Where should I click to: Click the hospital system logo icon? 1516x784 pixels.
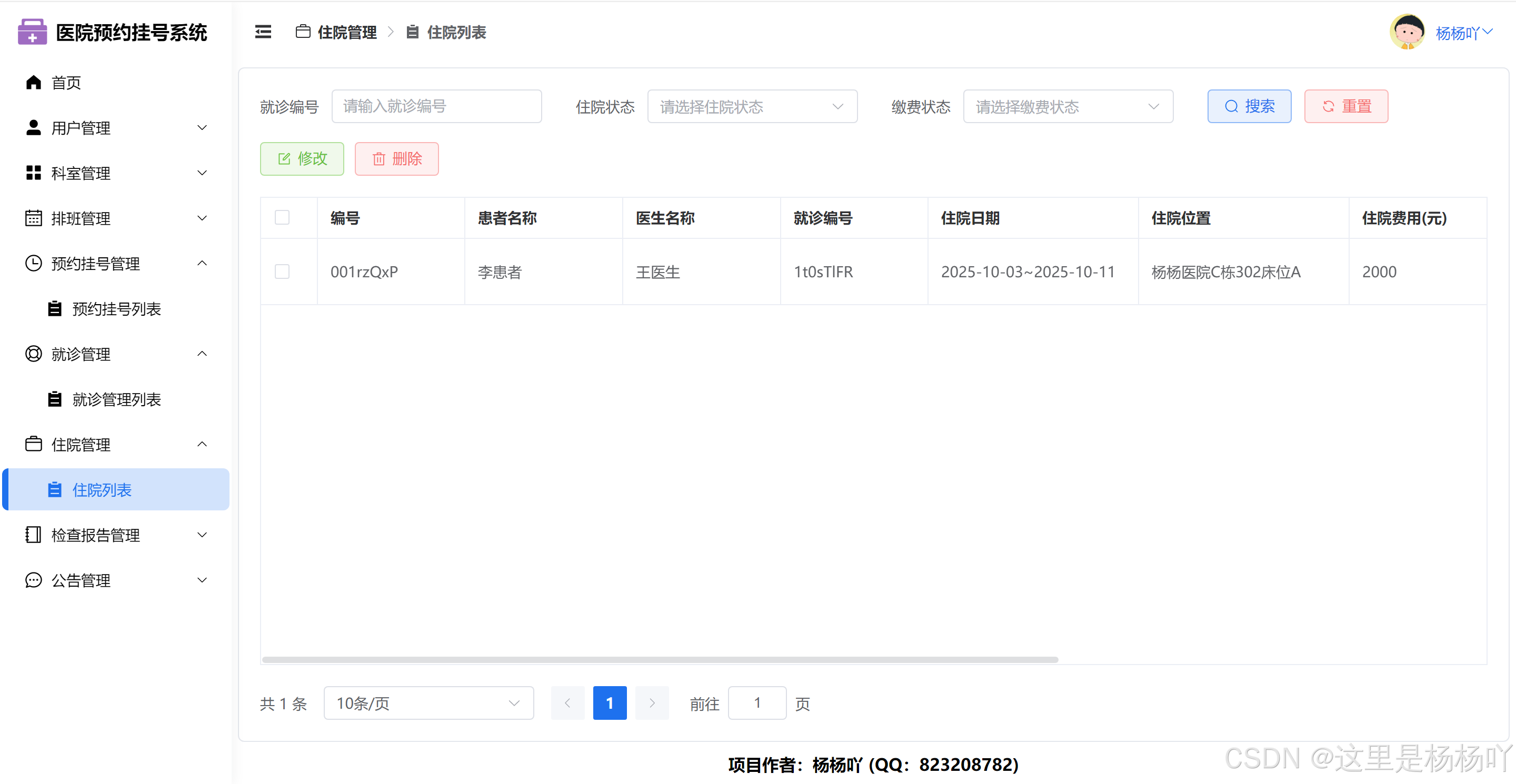click(x=32, y=32)
